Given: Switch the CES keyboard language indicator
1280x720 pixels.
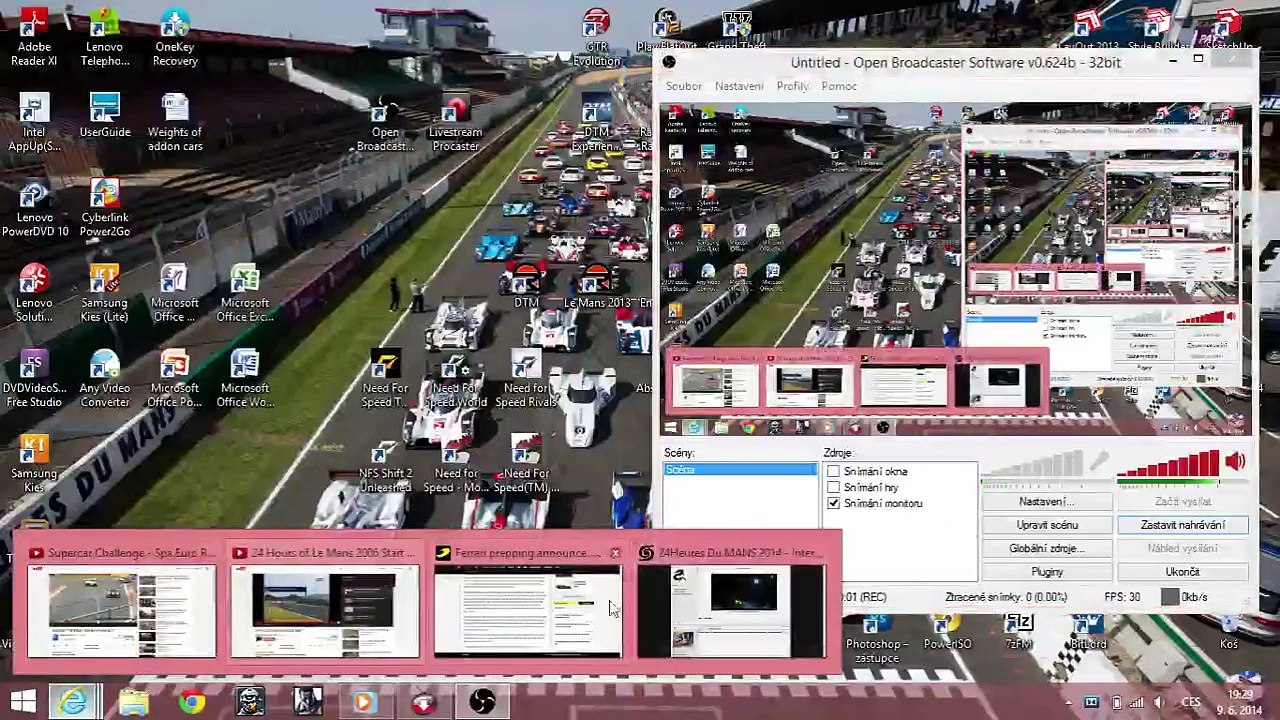Looking at the screenshot, I should coord(1190,702).
